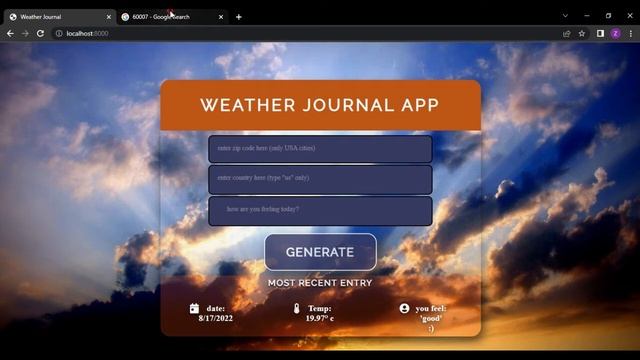Screen dimensions: 640x360
Task: Click the Weather Journal tab favicon
Action: click(13, 17)
